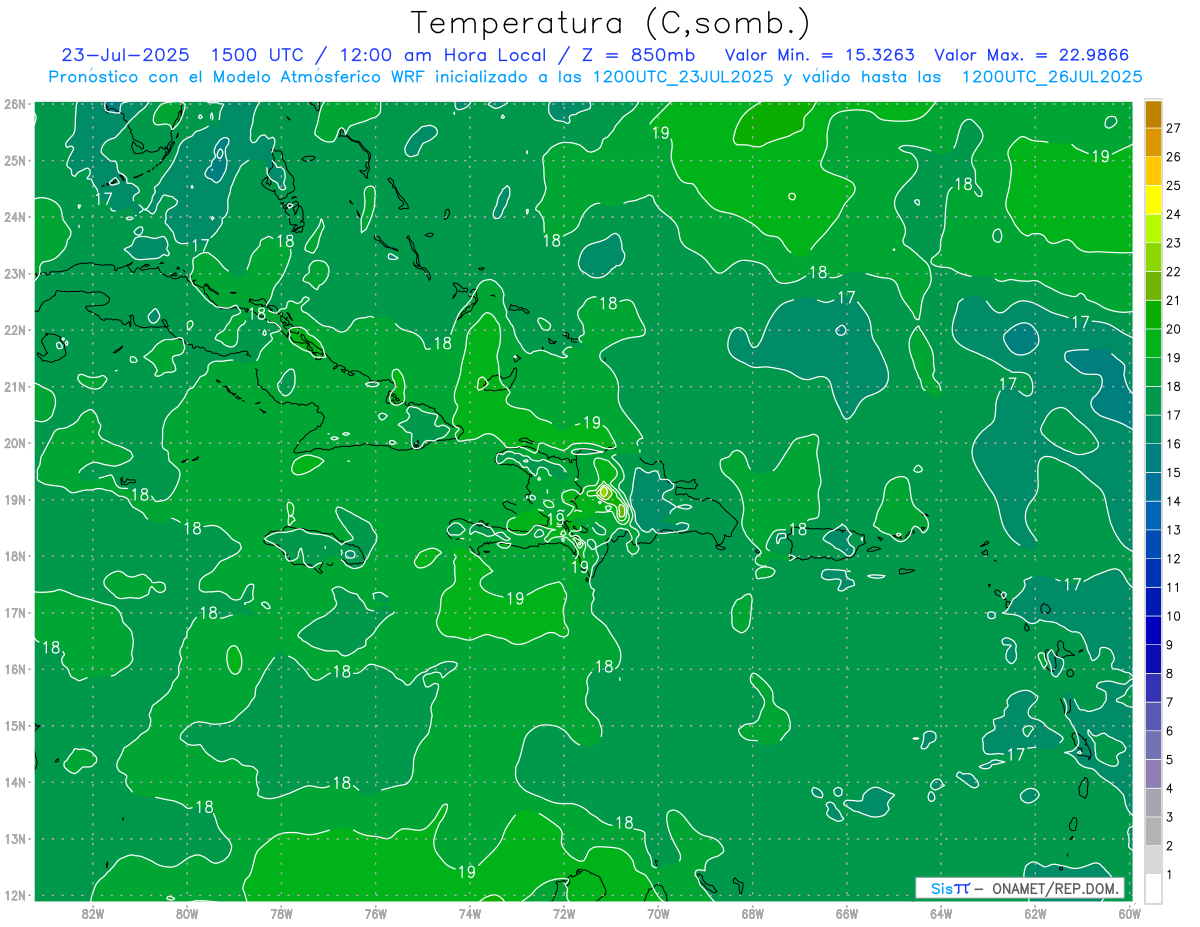Click the color scale label "22"

tap(1173, 272)
